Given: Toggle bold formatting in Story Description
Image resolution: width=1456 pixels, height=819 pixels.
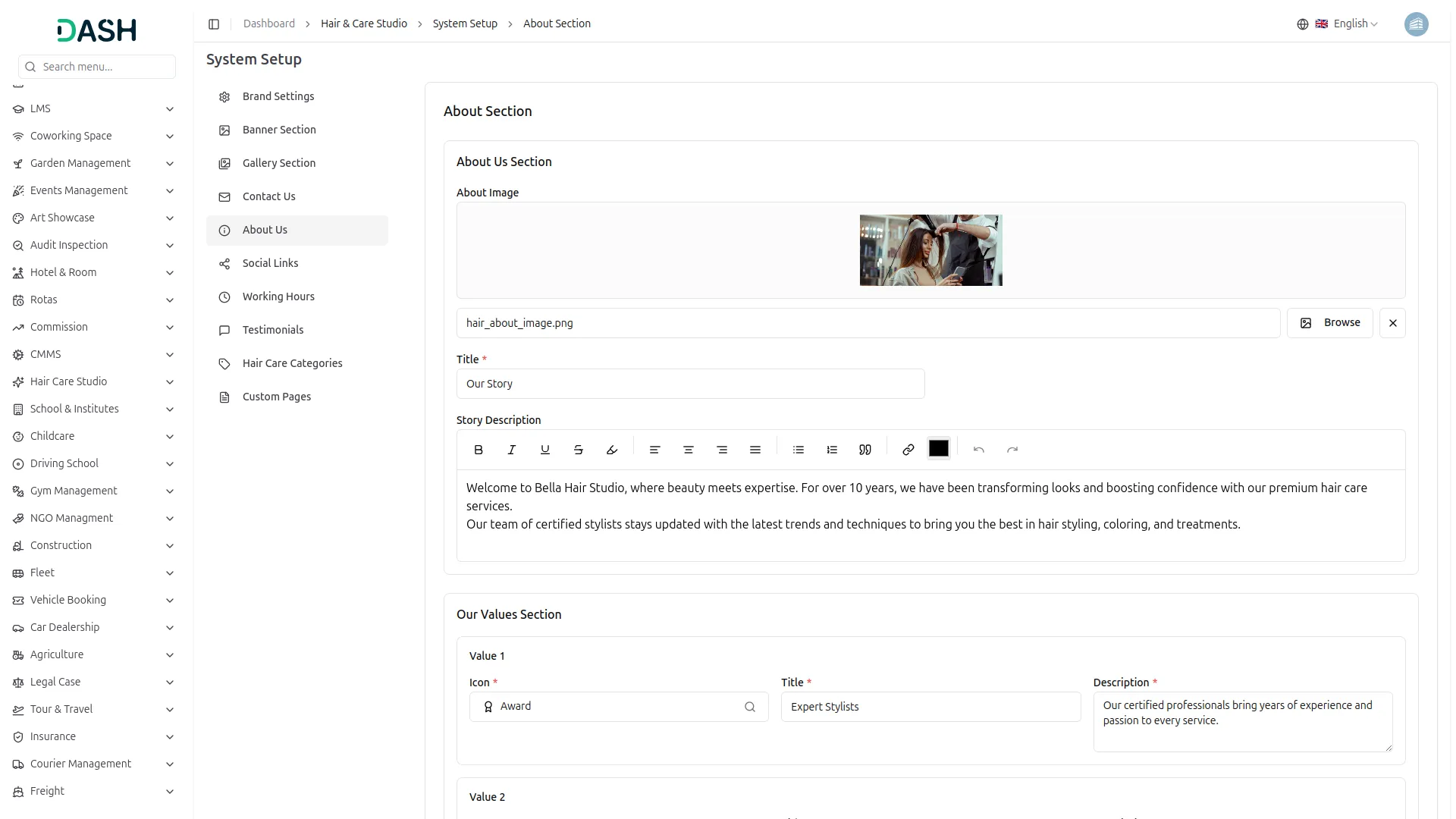Looking at the screenshot, I should pos(479,450).
